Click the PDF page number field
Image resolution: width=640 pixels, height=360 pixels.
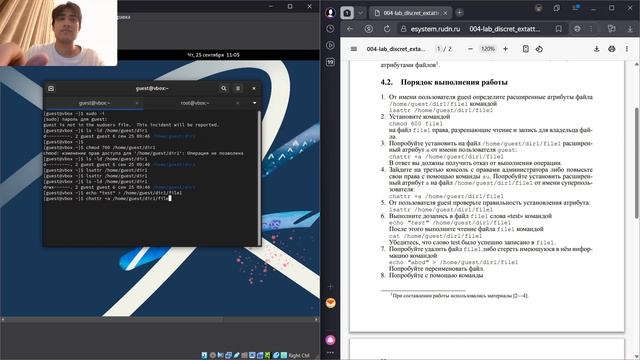pos(439,49)
